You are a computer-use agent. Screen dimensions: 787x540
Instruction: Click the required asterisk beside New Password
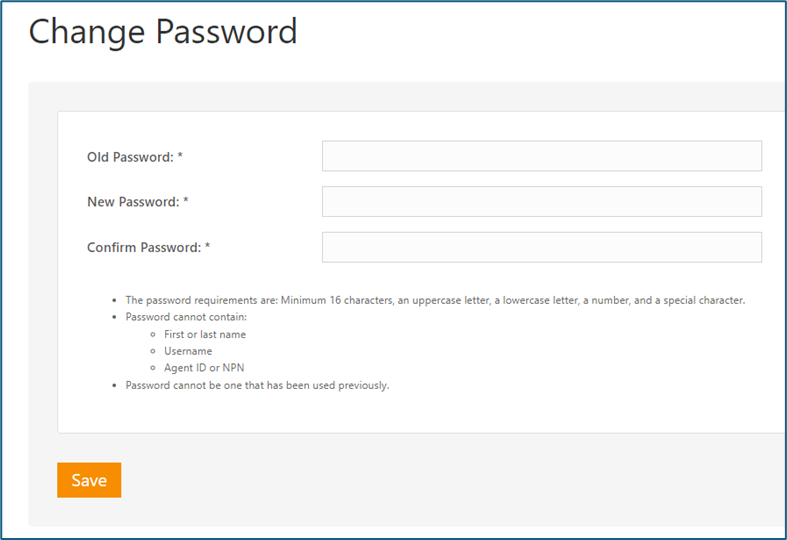(x=186, y=200)
